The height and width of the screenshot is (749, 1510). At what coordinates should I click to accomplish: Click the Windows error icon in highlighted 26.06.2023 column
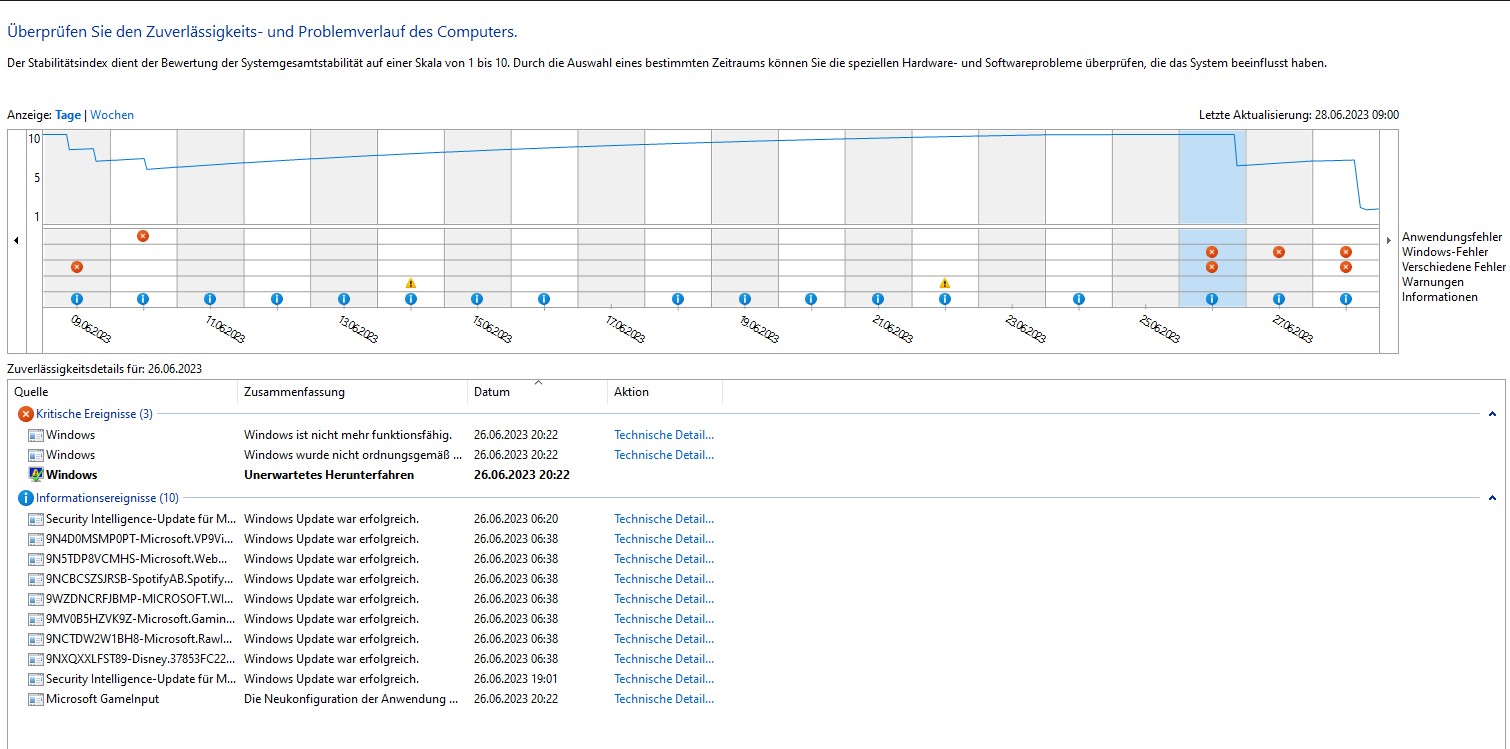pyautogui.click(x=1212, y=252)
